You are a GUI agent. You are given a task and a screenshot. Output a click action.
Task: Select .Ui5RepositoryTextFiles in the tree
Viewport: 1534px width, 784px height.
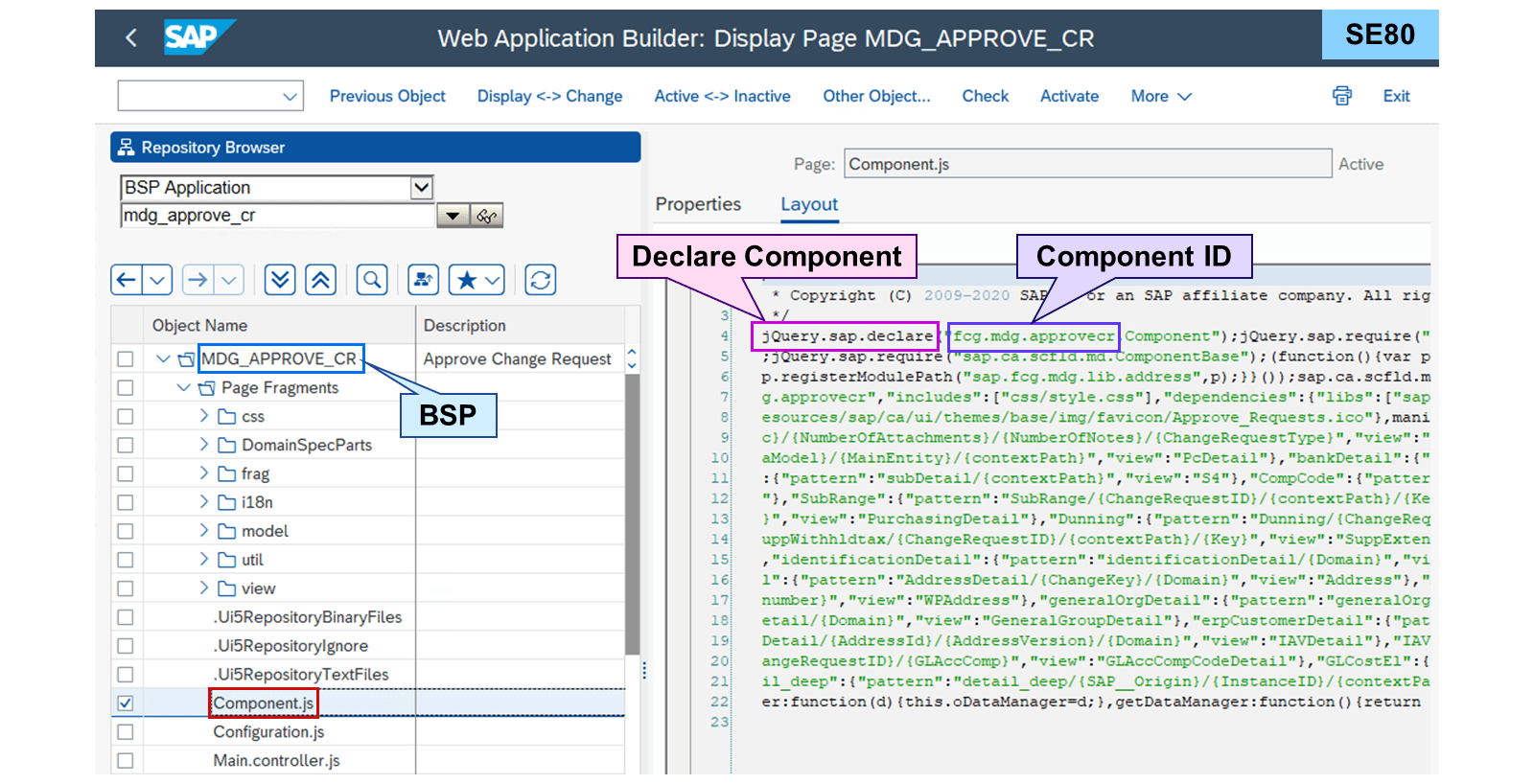click(x=301, y=675)
